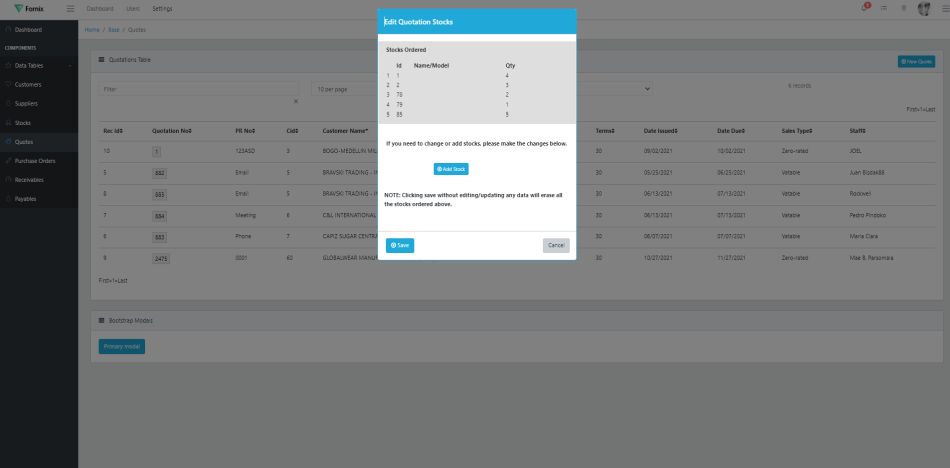Image resolution: width=950 pixels, height=468 pixels.
Task: Expand the dropdown right of the dialog
Action: pos(647,89)
